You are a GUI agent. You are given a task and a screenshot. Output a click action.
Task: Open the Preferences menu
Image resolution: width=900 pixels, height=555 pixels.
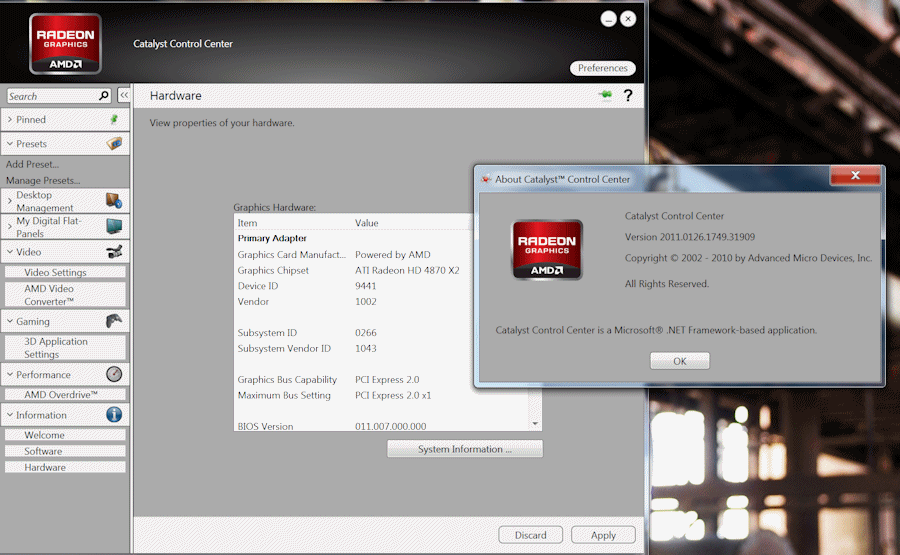point(602,68)
